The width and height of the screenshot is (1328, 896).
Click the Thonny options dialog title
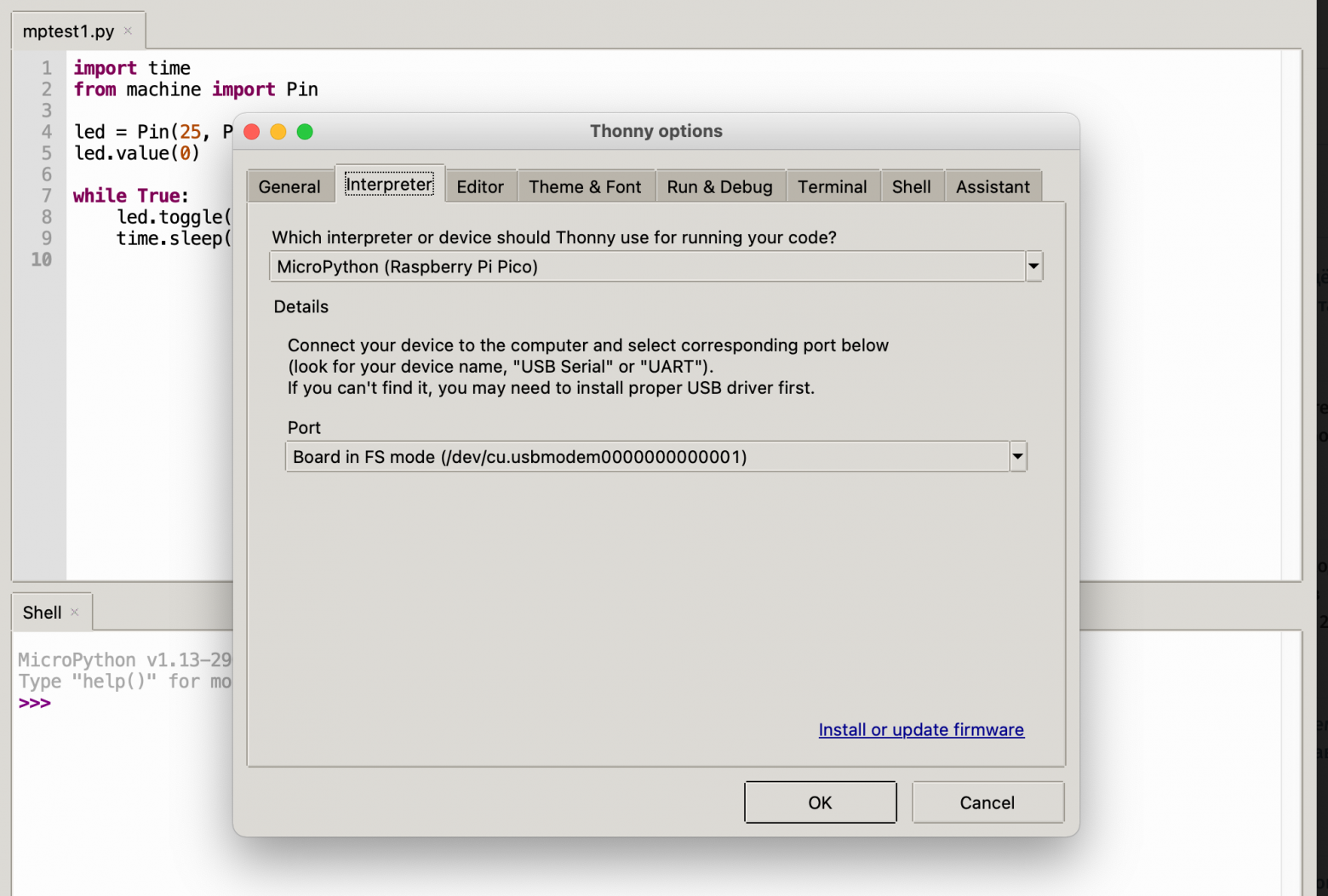[x=656, y=131]
